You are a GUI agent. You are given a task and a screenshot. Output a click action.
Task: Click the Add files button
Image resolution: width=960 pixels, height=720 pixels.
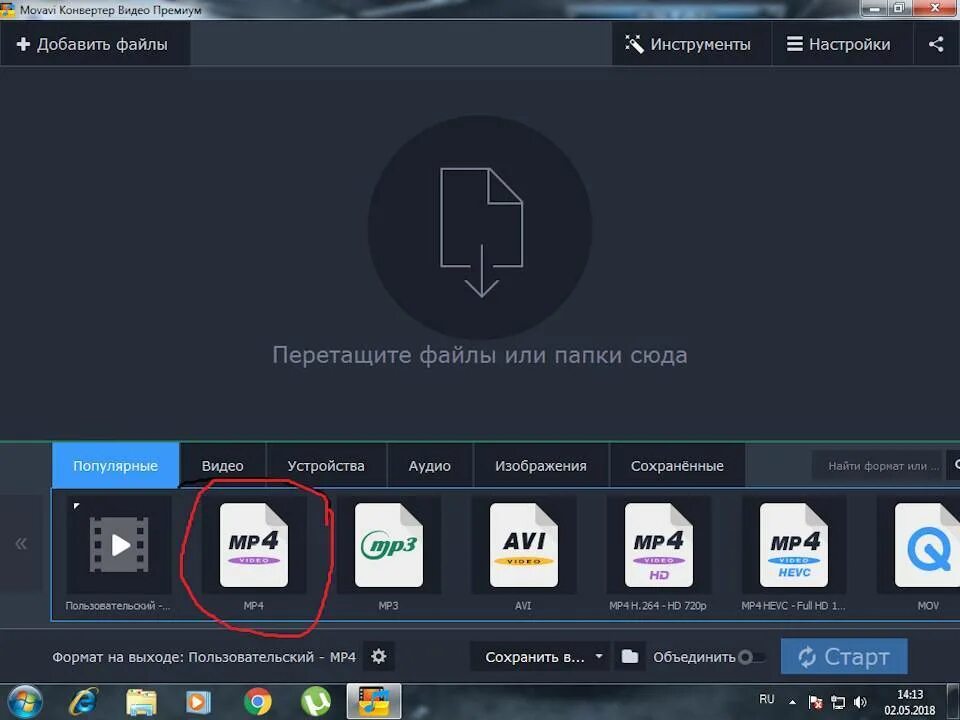(93, 44)
